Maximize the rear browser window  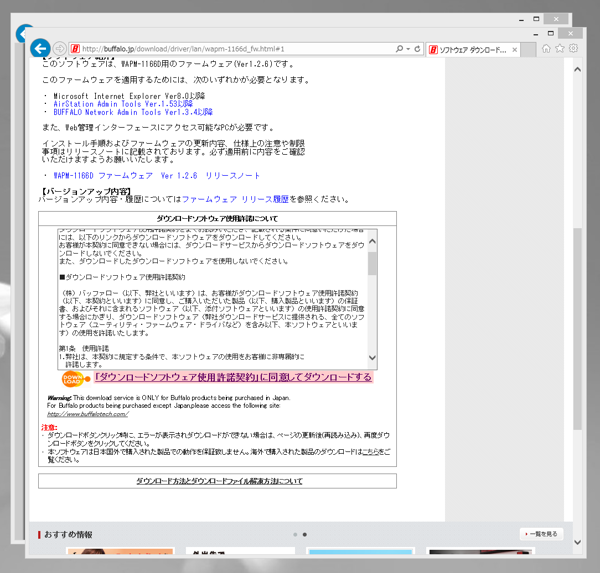point(536,19)
